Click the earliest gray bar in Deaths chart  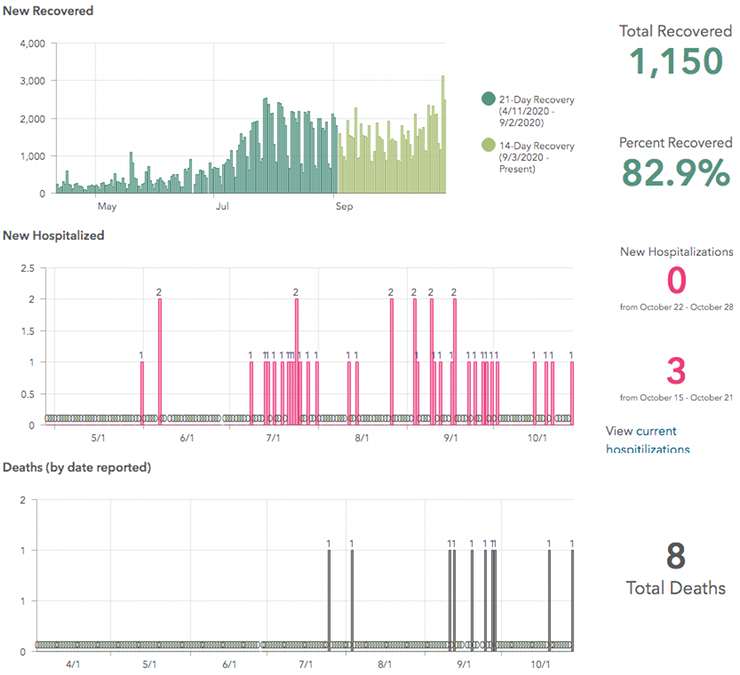pos(328,598)
